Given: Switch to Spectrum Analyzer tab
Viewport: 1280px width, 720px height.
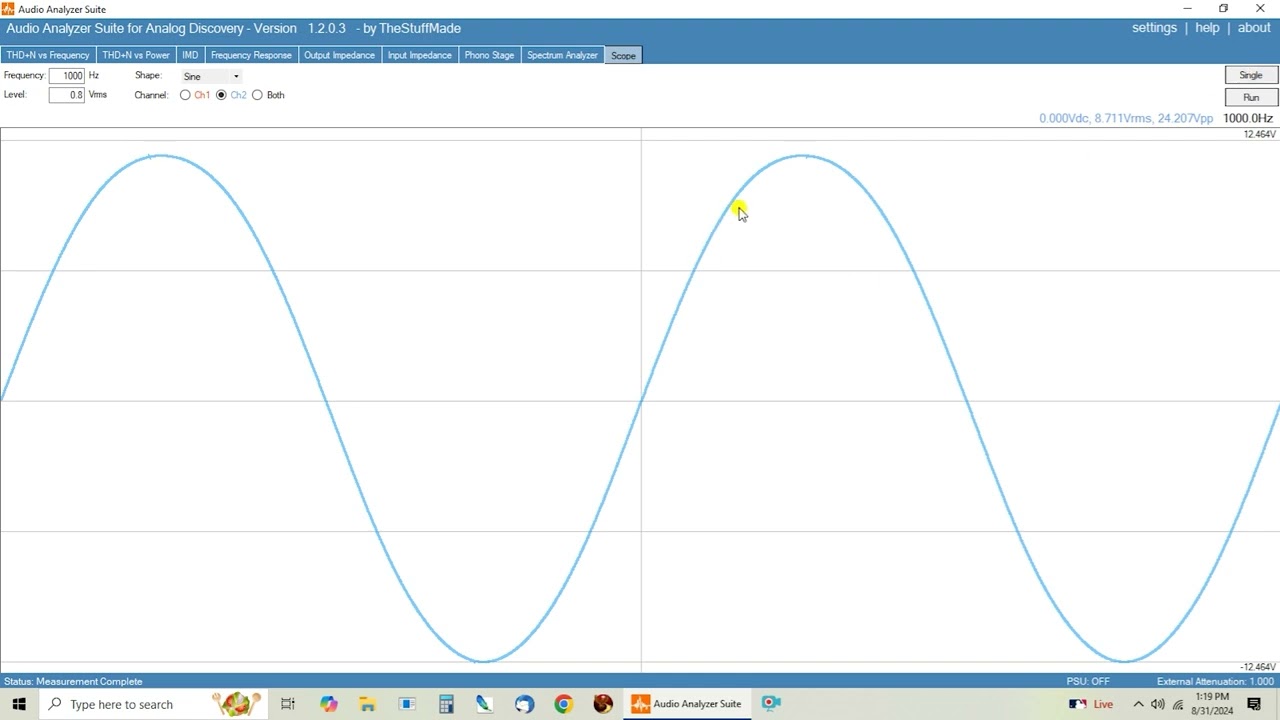Looking at the screenshot, I should 562,55.
